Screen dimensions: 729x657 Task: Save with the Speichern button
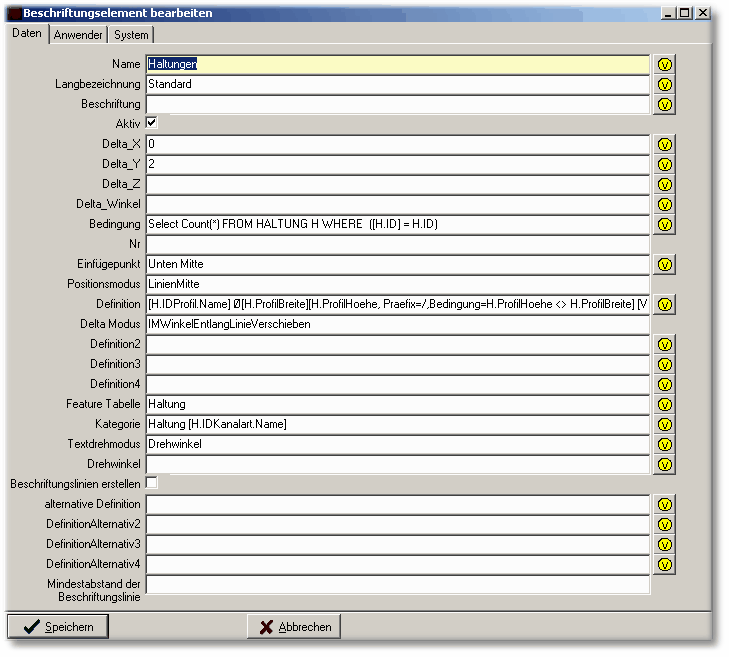point(58,627)
